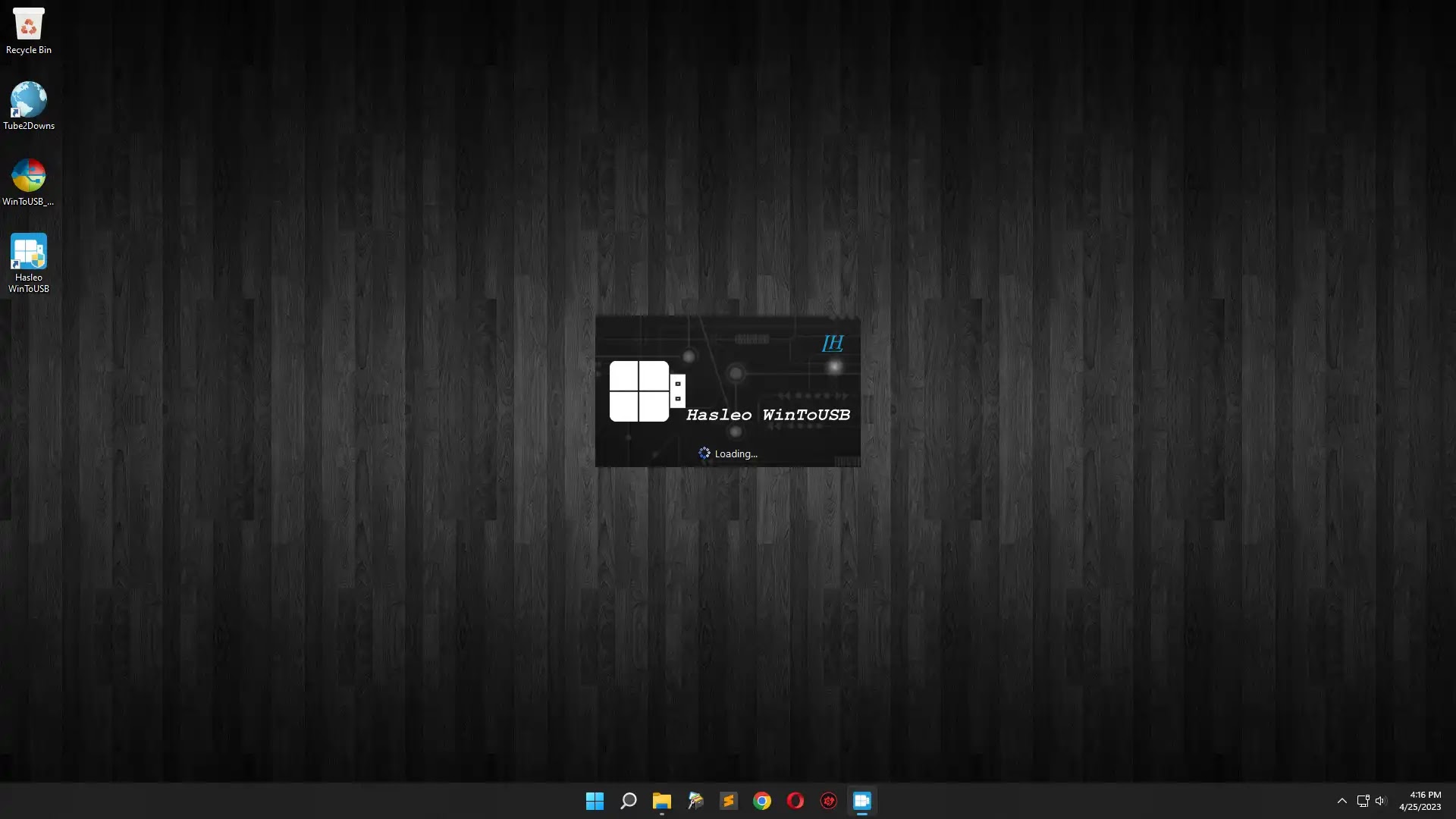Launch Opera browser from the taskbar
Screen dimensions: 1456x819
coord(795,801)
